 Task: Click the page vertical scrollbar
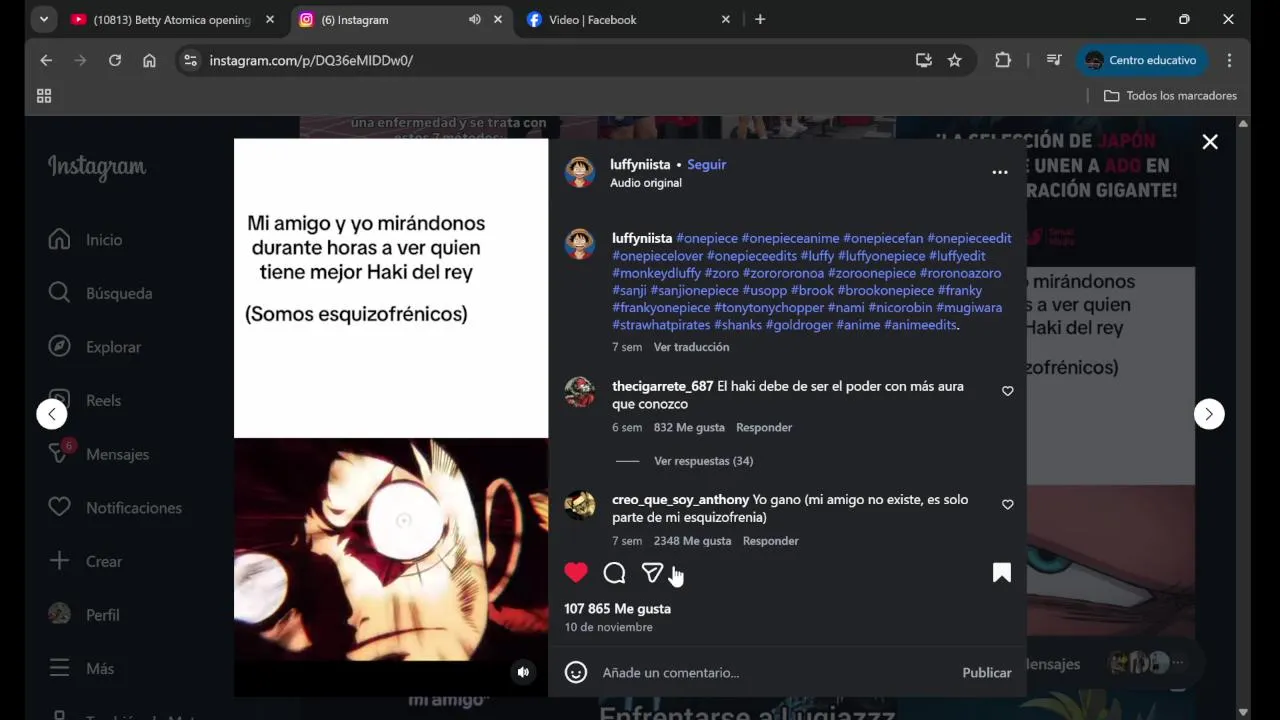(x=1243, y=418)
